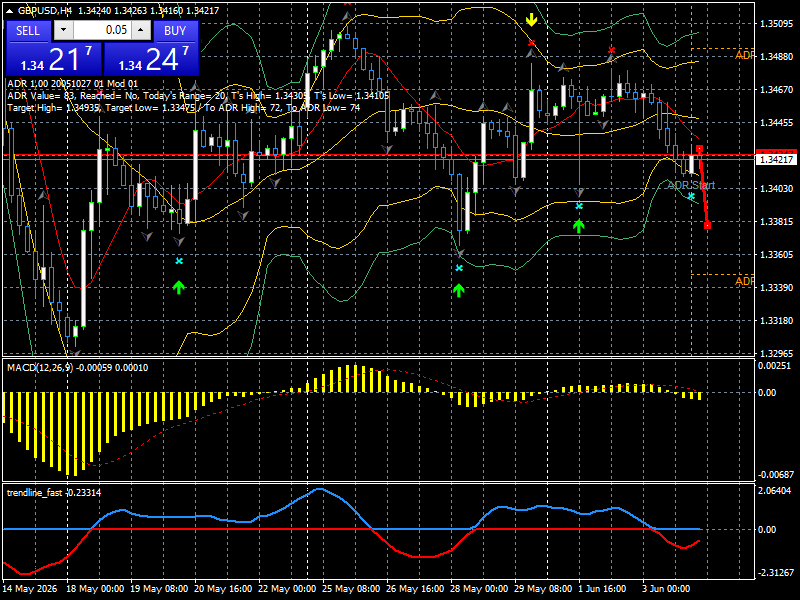This screenshot has width=800, height=600.
Task: Click cyan cross above the 19 May arrow
Action: pos(179,261)
